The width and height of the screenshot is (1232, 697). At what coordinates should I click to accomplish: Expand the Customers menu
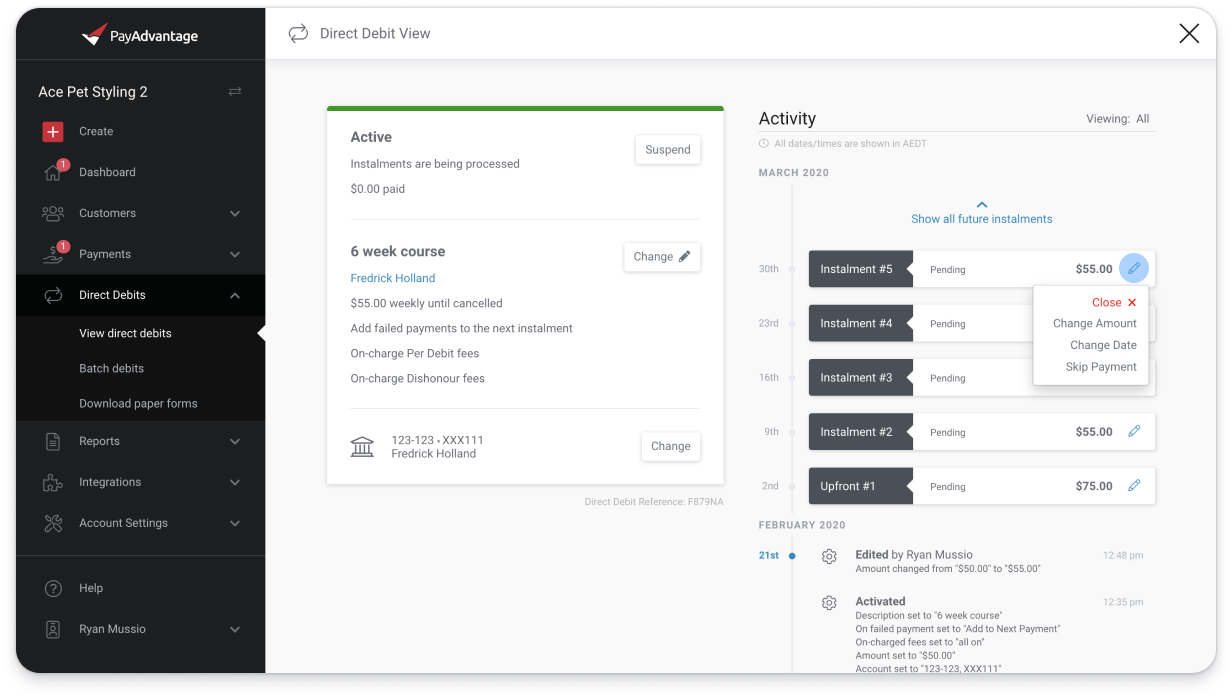pyautogui.click(x=235, y=213)
